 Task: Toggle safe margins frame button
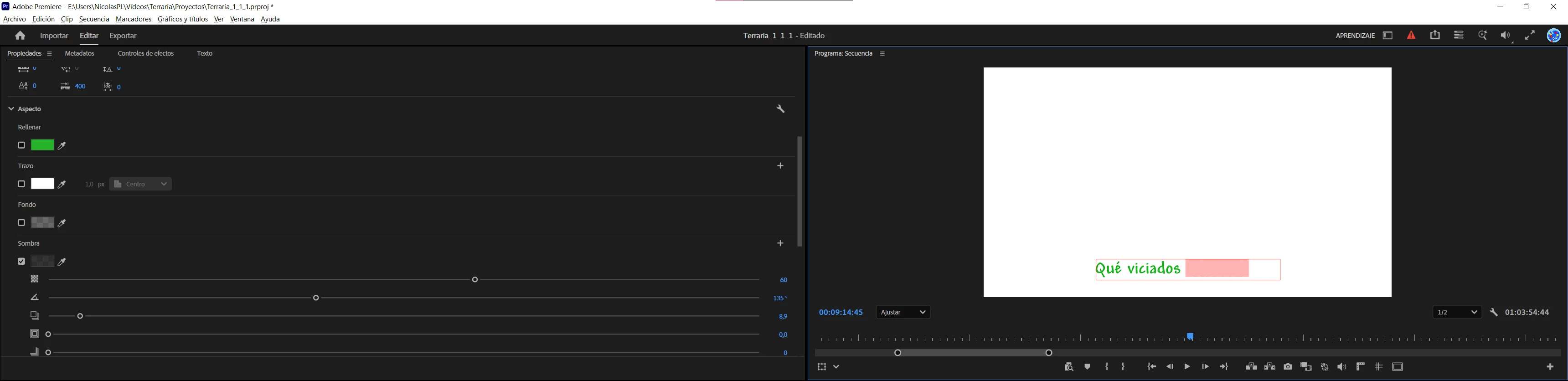point(1398,367)
